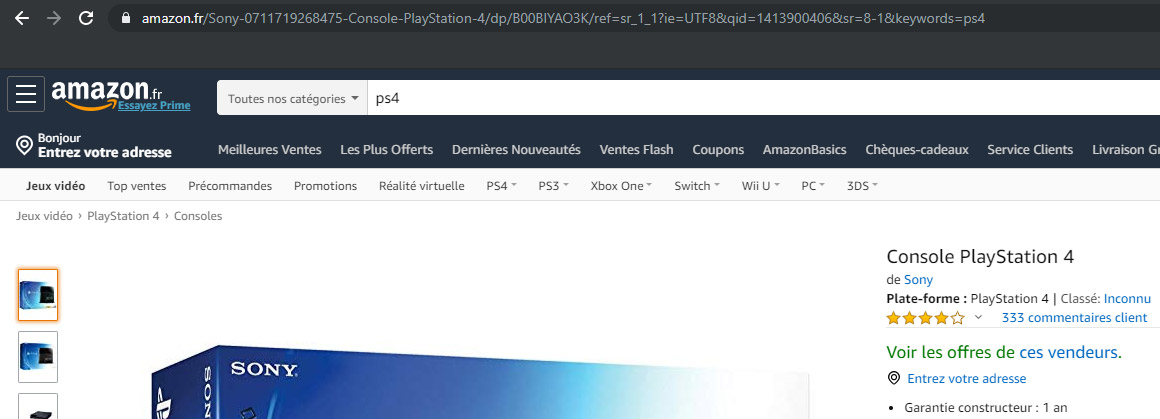Click the Consoles breadcrumb

pyautogui.click(x=198, y=216)
